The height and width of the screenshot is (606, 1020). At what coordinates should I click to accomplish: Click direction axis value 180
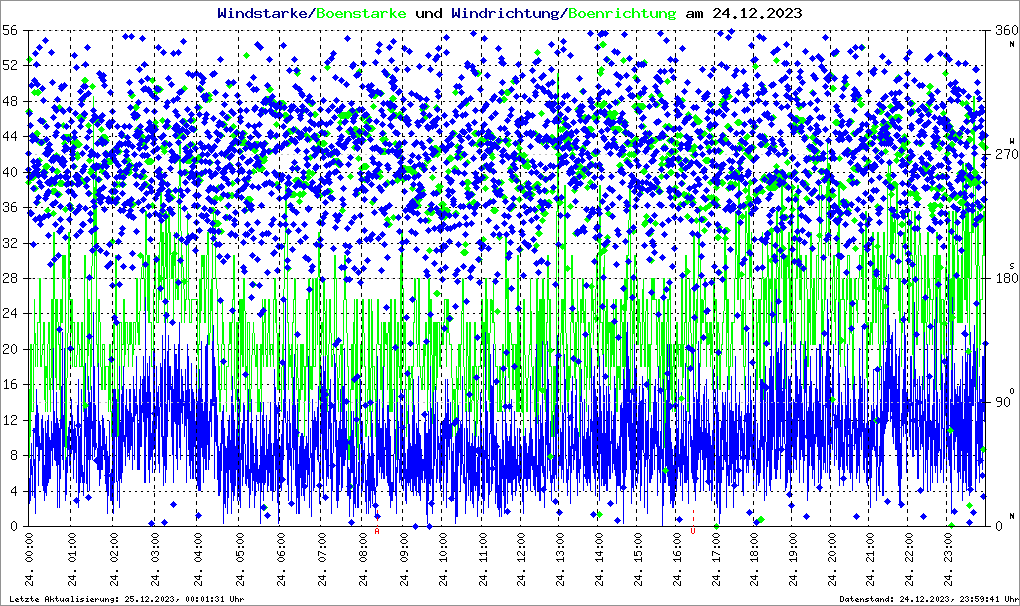coord(1006,278)
